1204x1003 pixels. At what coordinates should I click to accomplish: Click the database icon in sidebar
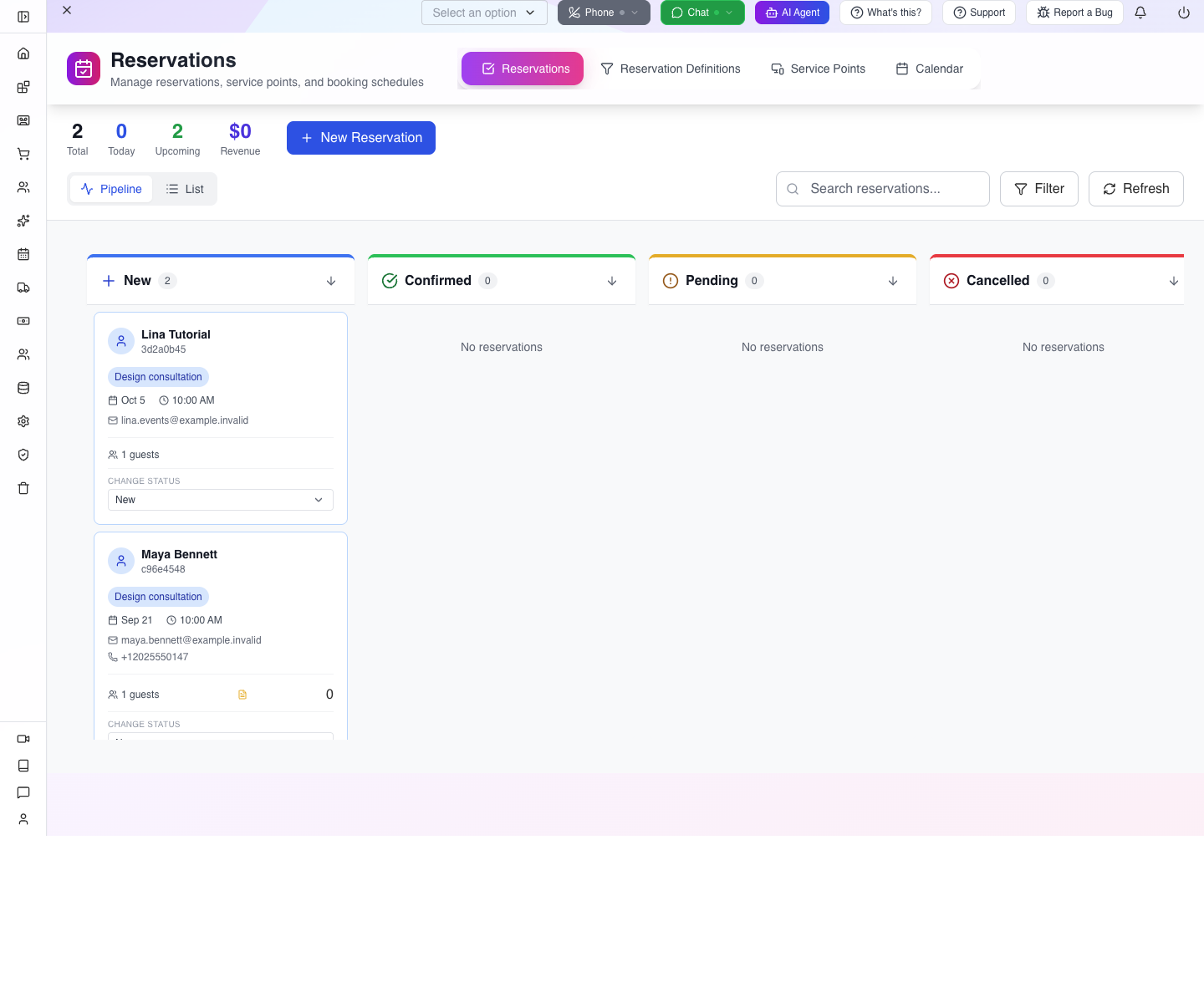click(23, 388)
